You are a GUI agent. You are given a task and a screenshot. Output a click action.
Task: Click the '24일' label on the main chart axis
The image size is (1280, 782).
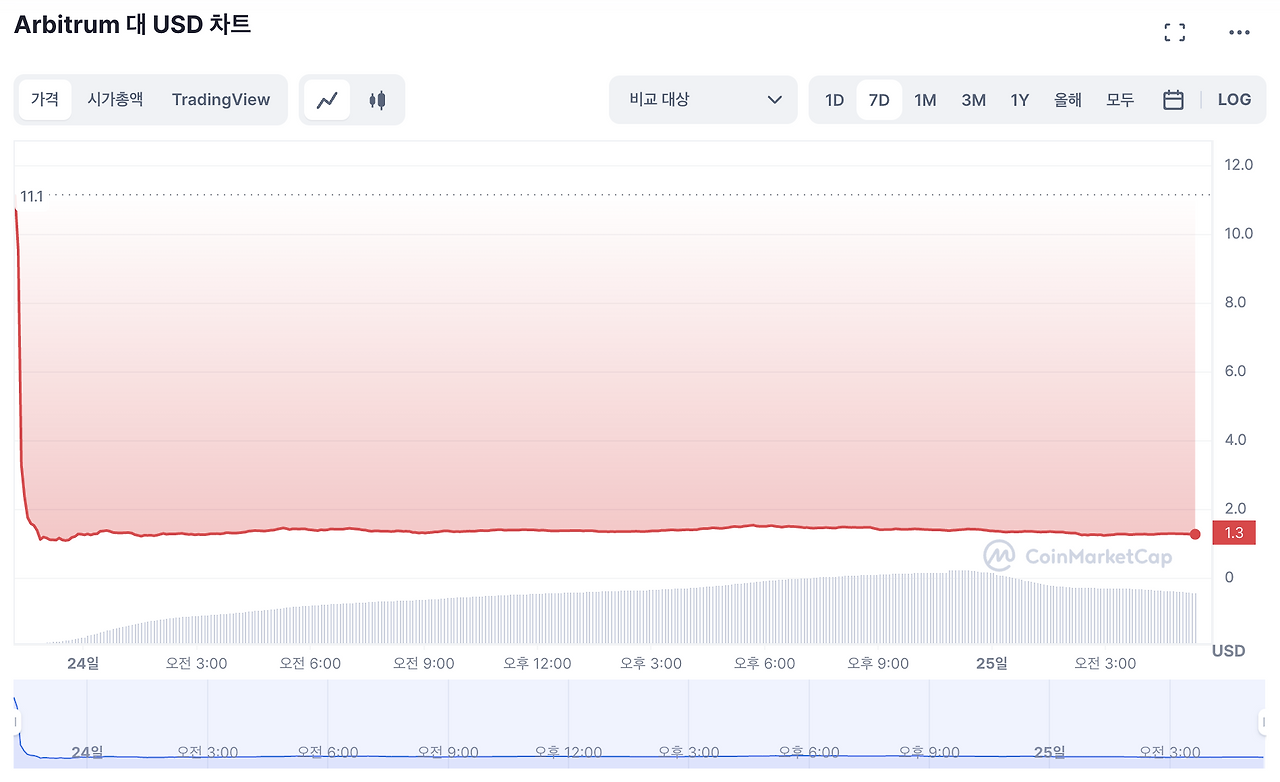[x=85, y=663]
